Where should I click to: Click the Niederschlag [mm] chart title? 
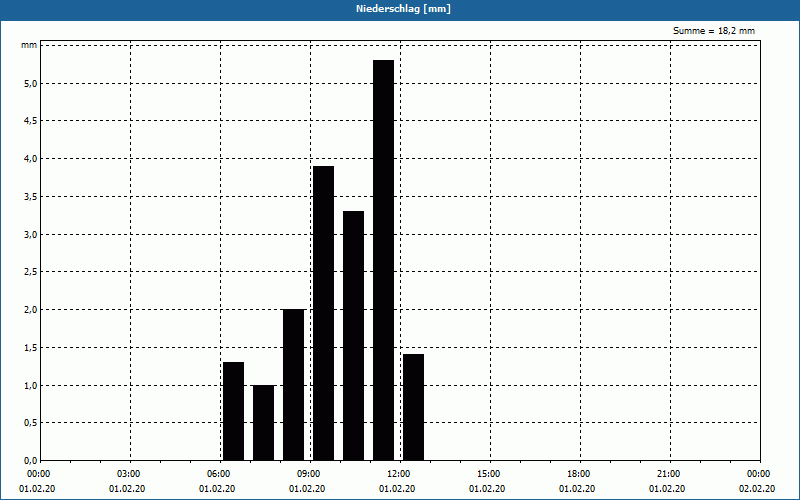(403, 9)
